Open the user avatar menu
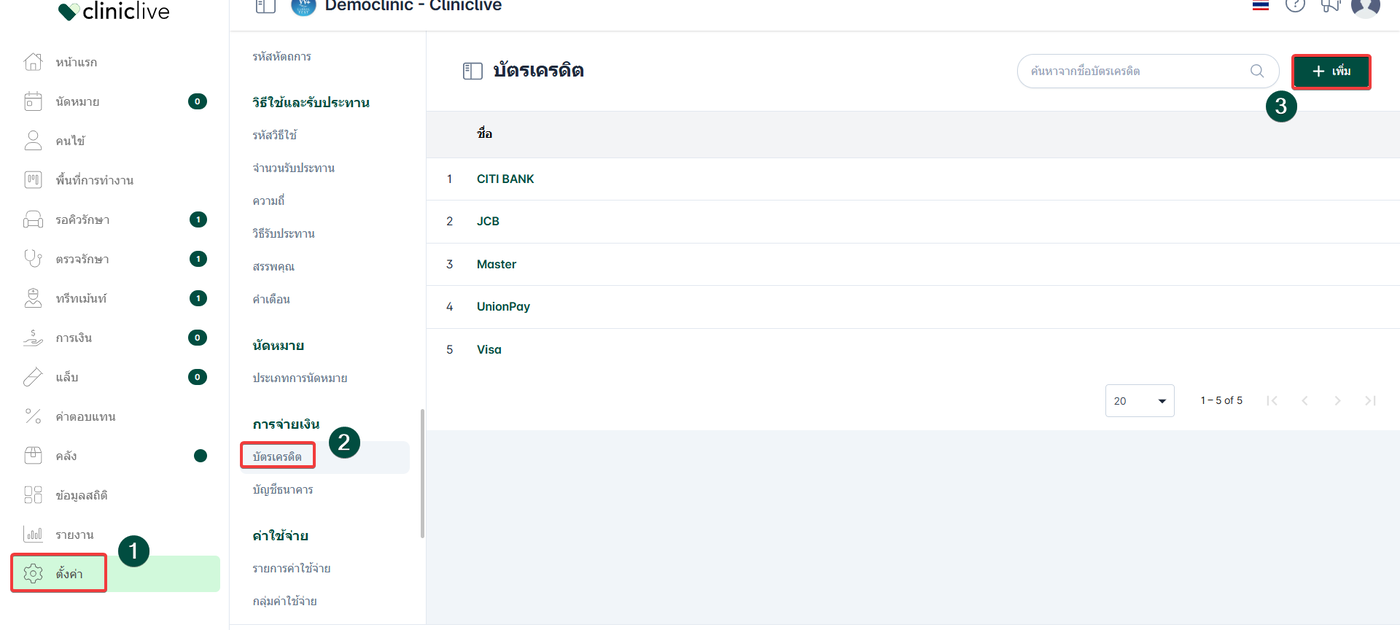This screenshot has width=1400, height=630. point(1365,6)
